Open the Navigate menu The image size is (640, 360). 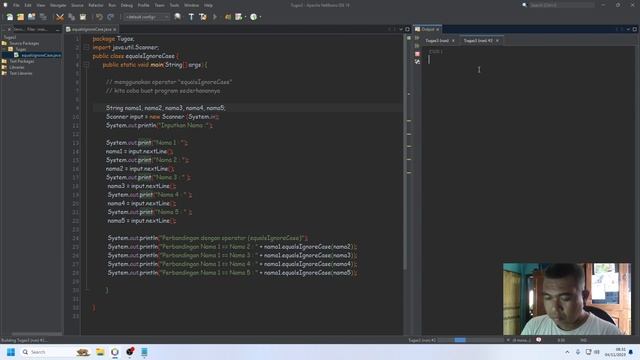point(58,5)
